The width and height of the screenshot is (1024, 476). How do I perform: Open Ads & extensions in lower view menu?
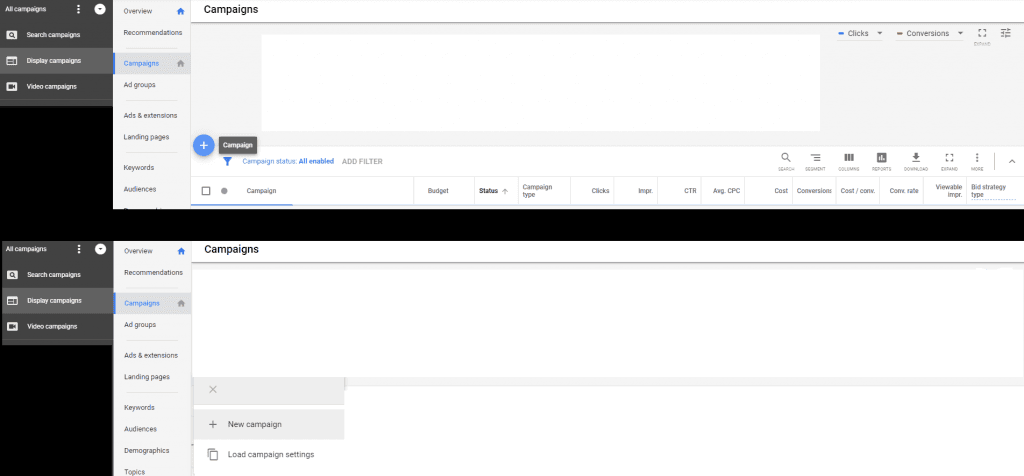151,355
